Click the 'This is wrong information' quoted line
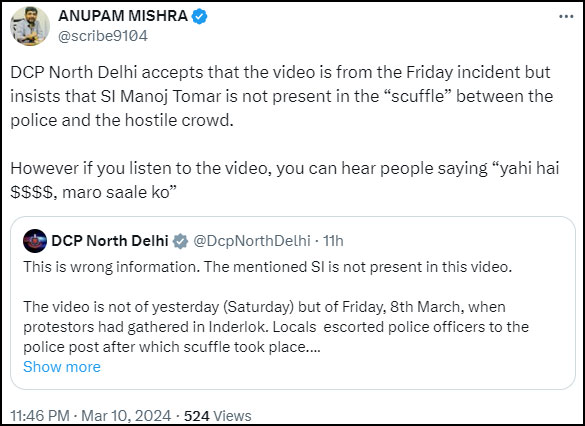Screen dimensions: 585x426 pos(268,267)
